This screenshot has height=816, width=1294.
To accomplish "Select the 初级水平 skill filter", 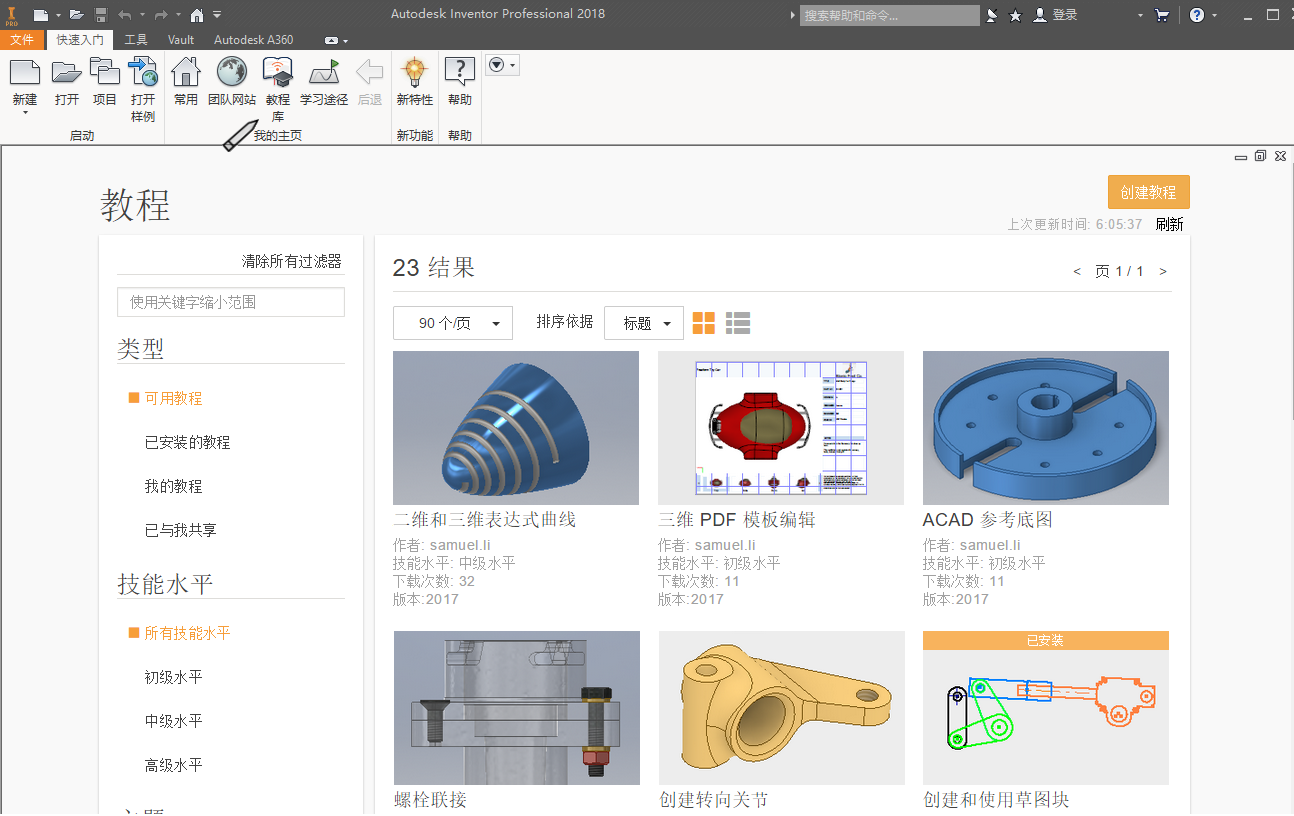I will 173,677.
